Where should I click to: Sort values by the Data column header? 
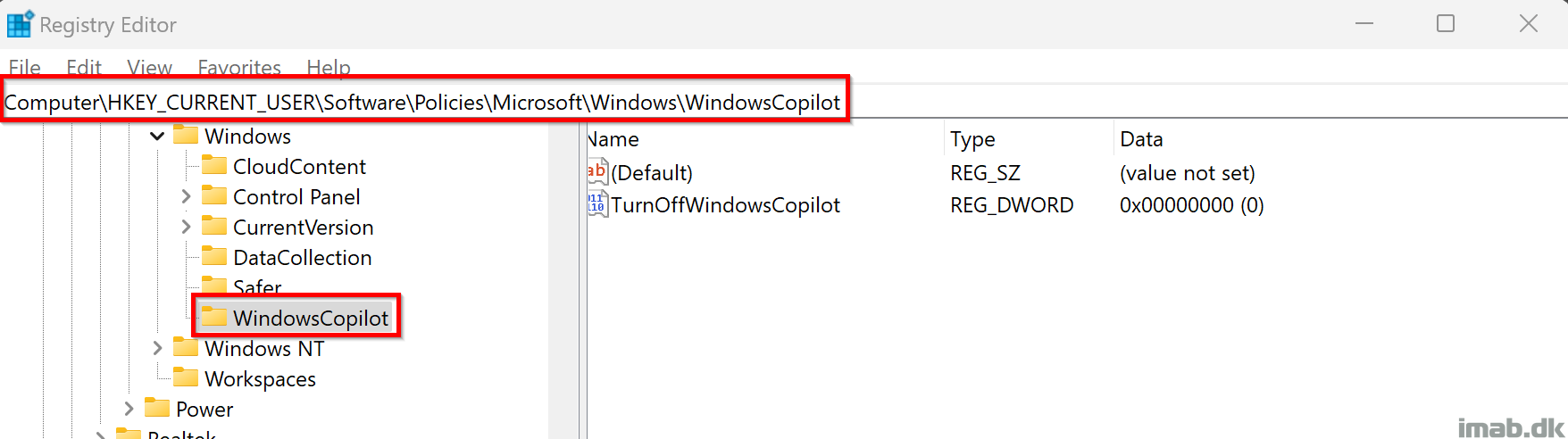click(x=1339, y=139)
